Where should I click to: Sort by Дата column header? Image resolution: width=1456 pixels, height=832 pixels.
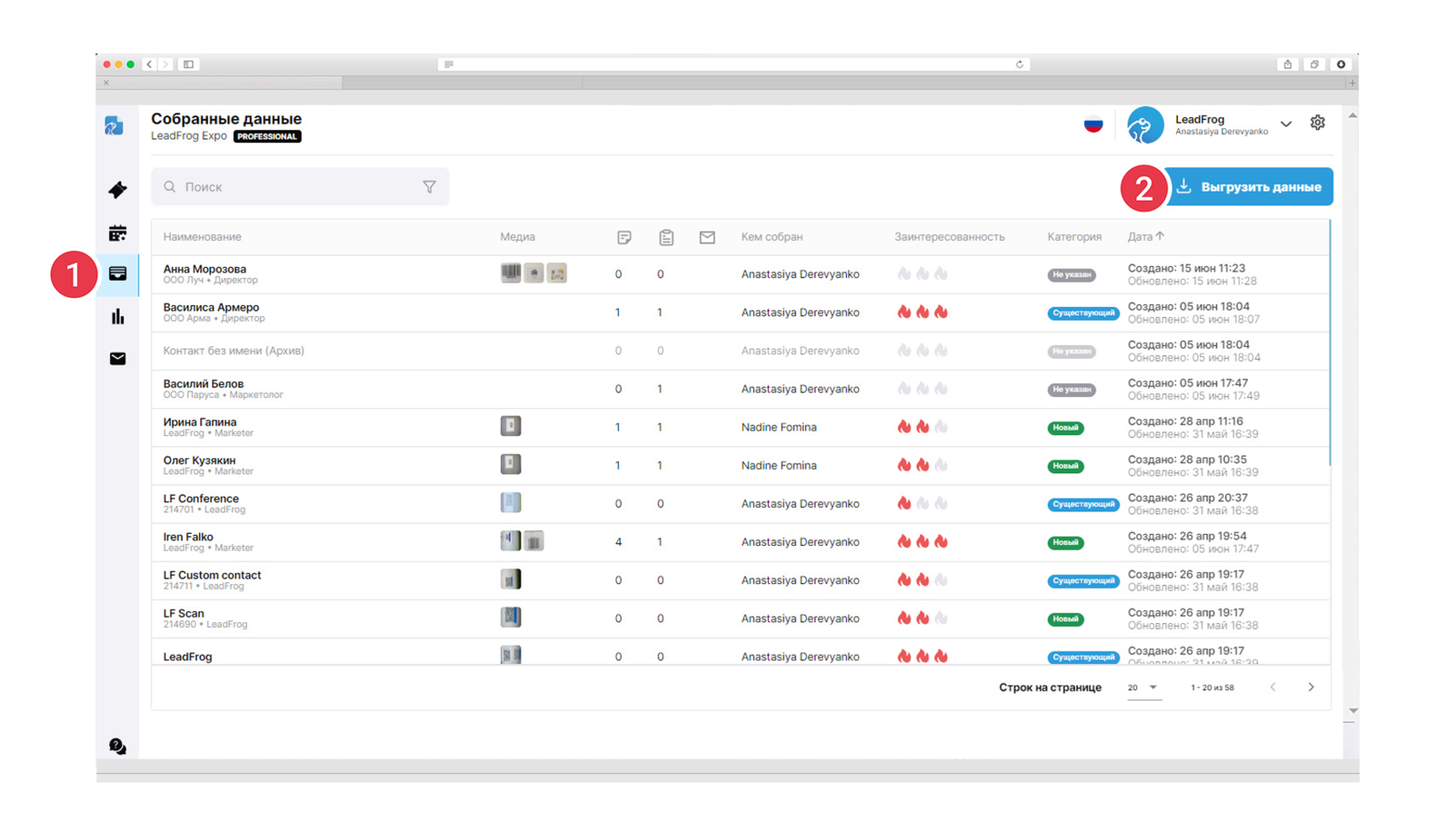click(1146, 237)
